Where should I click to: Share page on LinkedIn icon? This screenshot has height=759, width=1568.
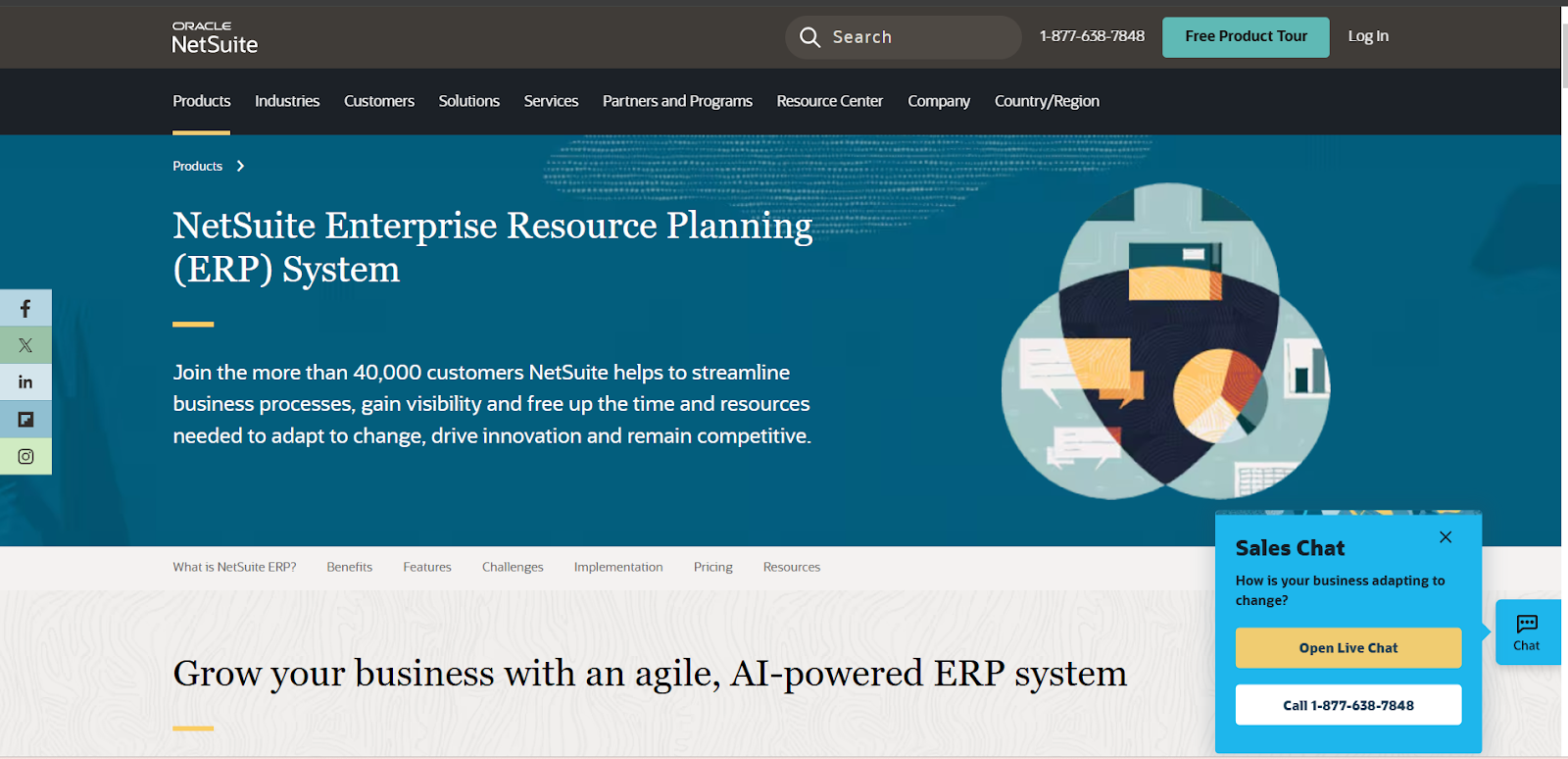coord(25,382)
